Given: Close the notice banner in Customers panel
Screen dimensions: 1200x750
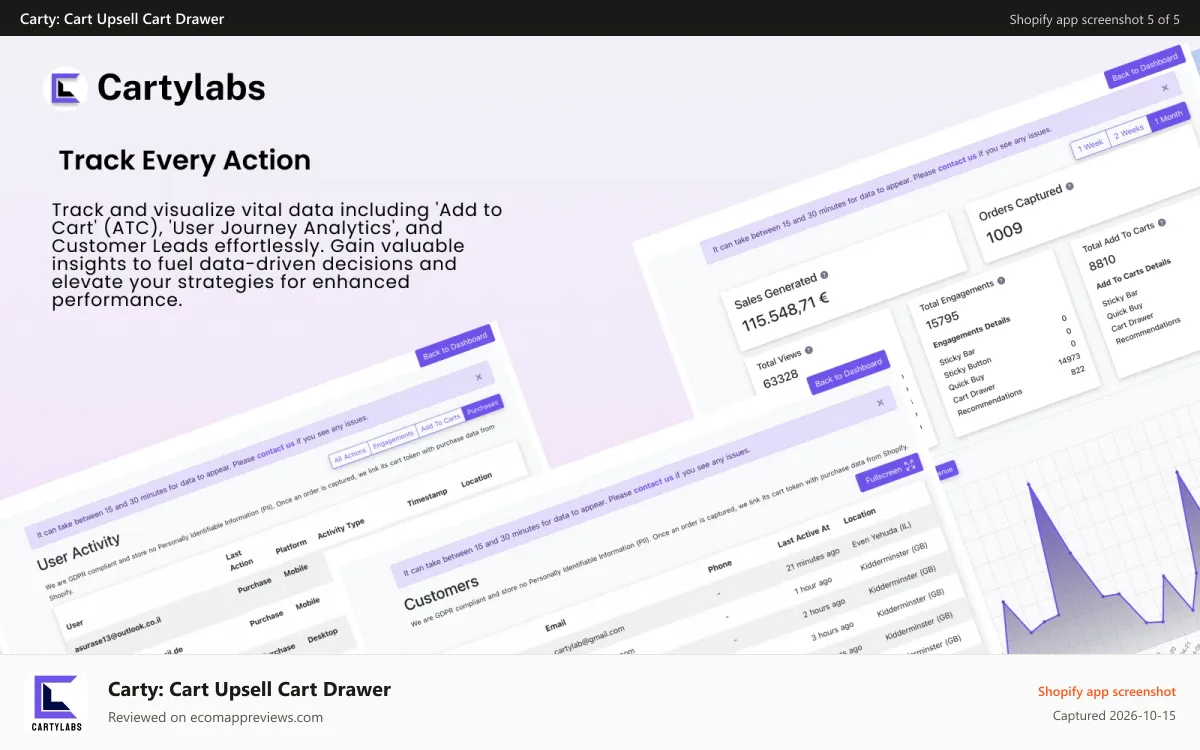Looking at the screenshot, I should (880, 403).
